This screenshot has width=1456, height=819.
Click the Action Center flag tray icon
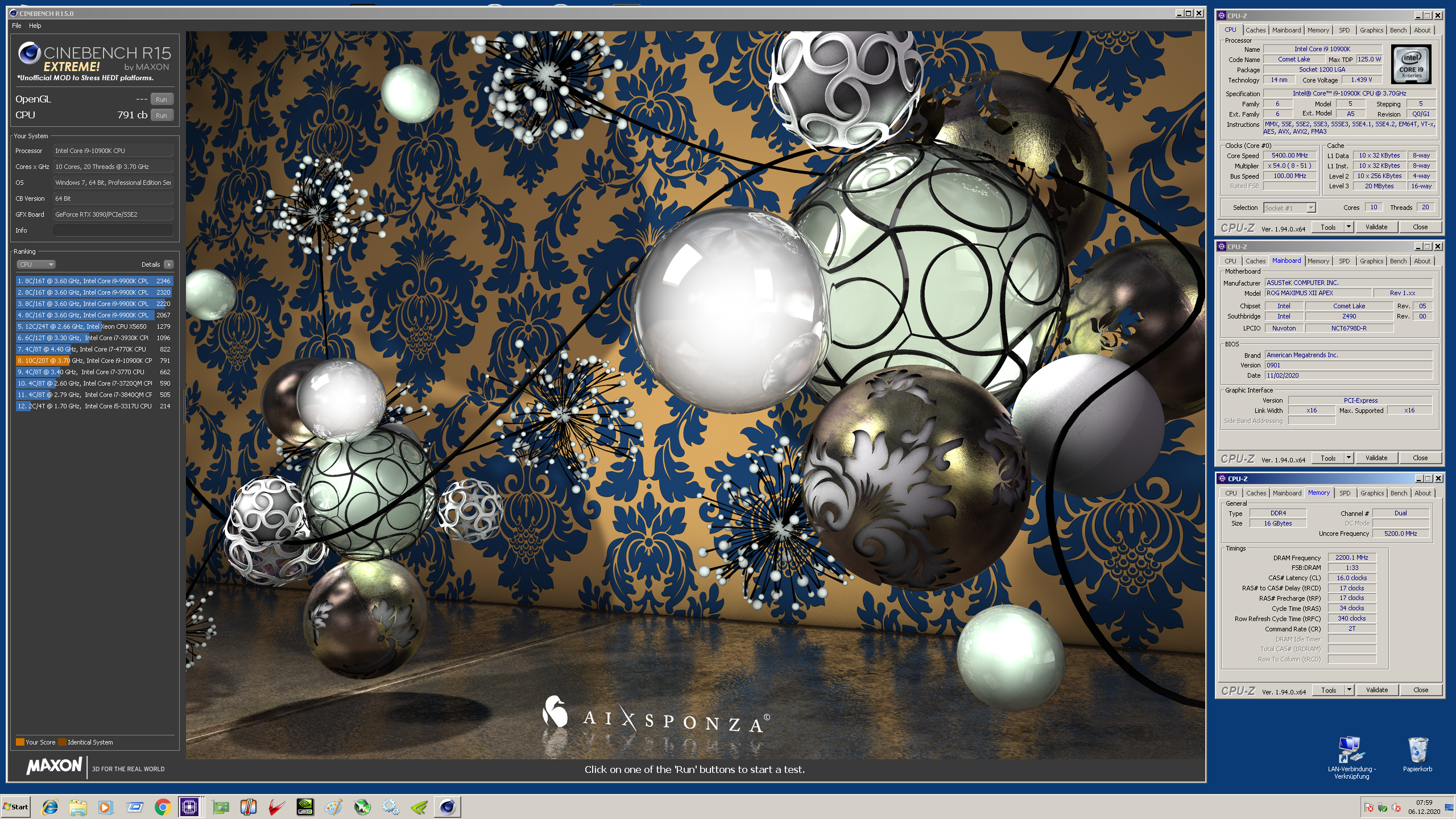tap(1369, 808)
